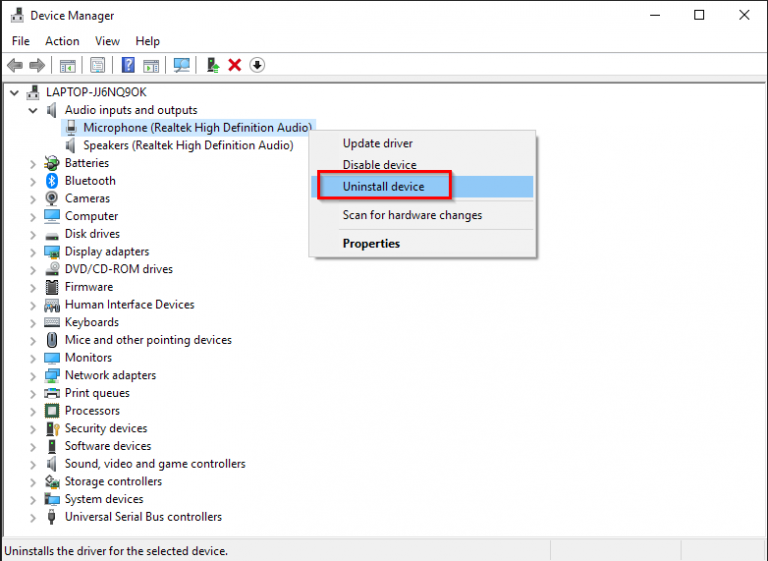Viewport: 768px width, 561px height.
Task: Open the Help menu
Action: coord(147,41)
